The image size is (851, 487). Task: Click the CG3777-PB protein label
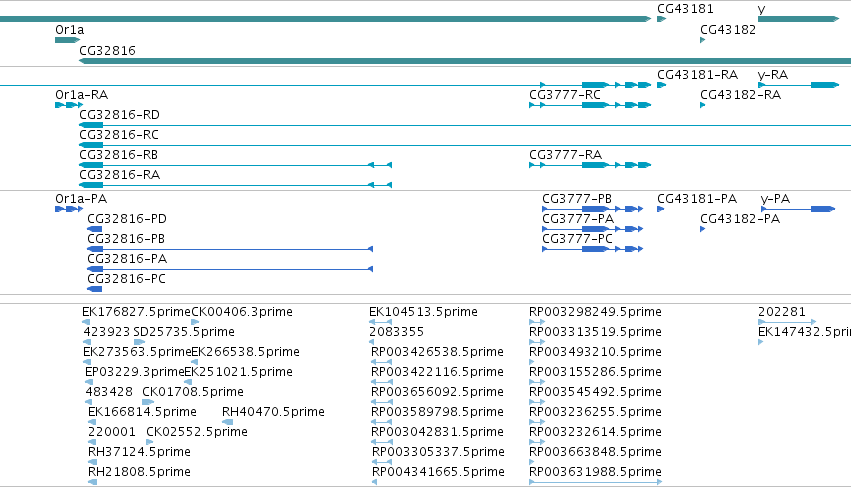[x=577, y=199]
